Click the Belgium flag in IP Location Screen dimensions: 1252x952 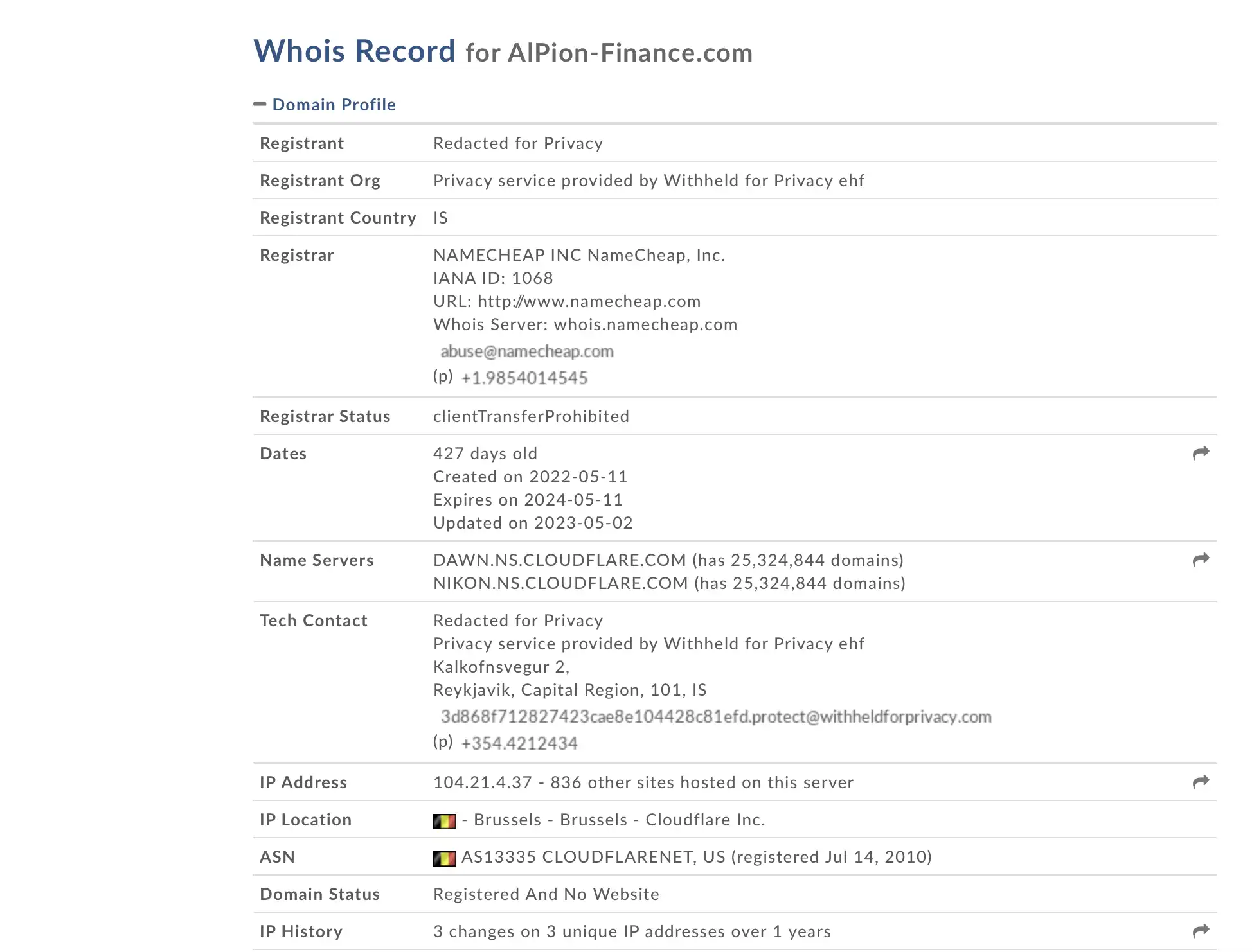coord(444,821)
